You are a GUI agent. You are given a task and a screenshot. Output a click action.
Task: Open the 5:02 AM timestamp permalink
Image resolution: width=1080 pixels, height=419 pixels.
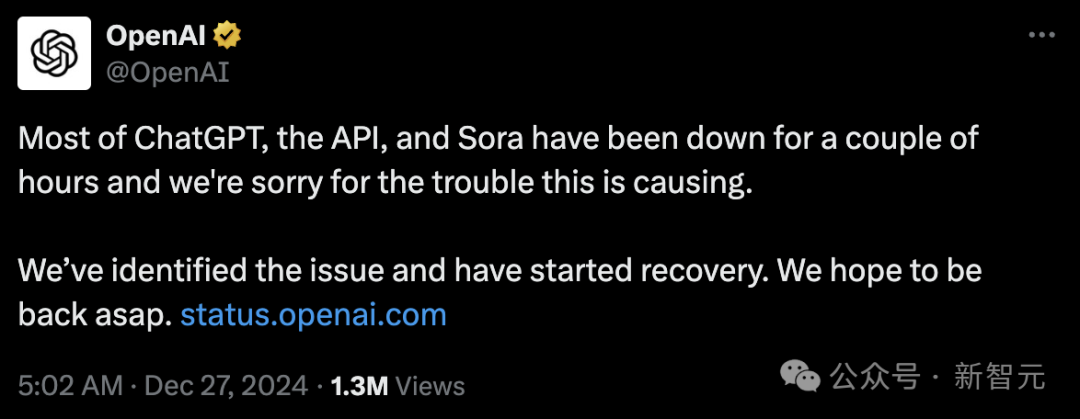(71, 385)
